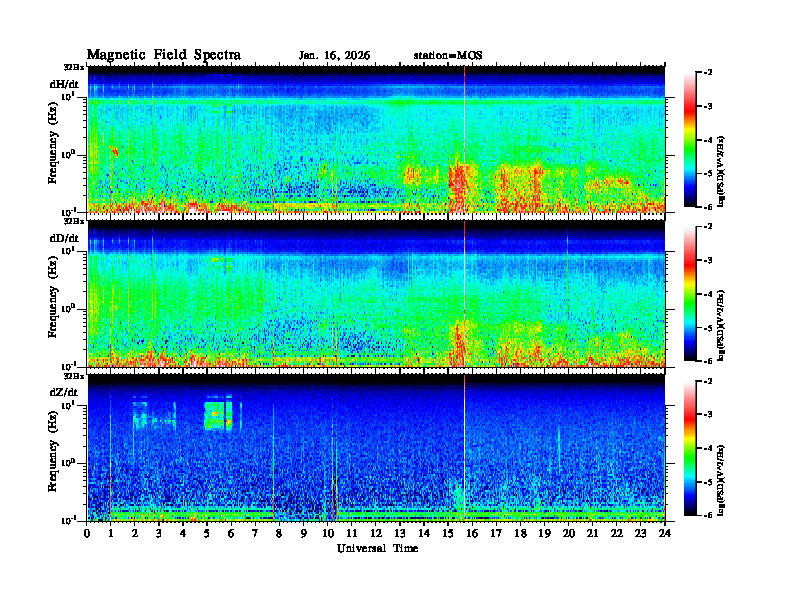Image resolution: width=792 pixels, height=612 pixels.
Task: Click the 'Universal Time' axis title
Action: (377, 548)
